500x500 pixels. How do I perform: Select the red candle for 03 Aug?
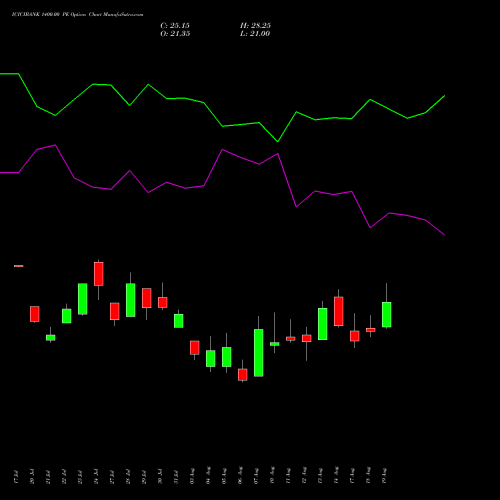coord(195,348)
